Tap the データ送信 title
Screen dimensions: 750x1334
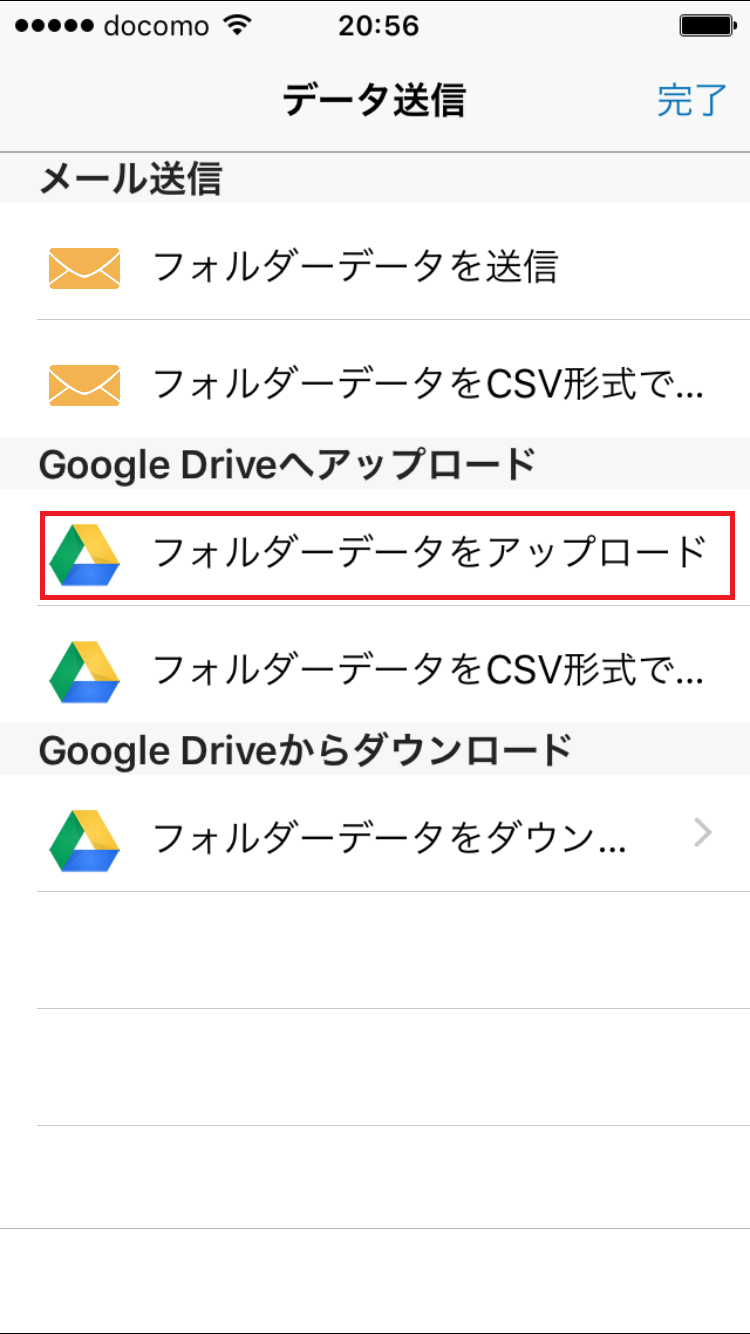pos(374,101)
